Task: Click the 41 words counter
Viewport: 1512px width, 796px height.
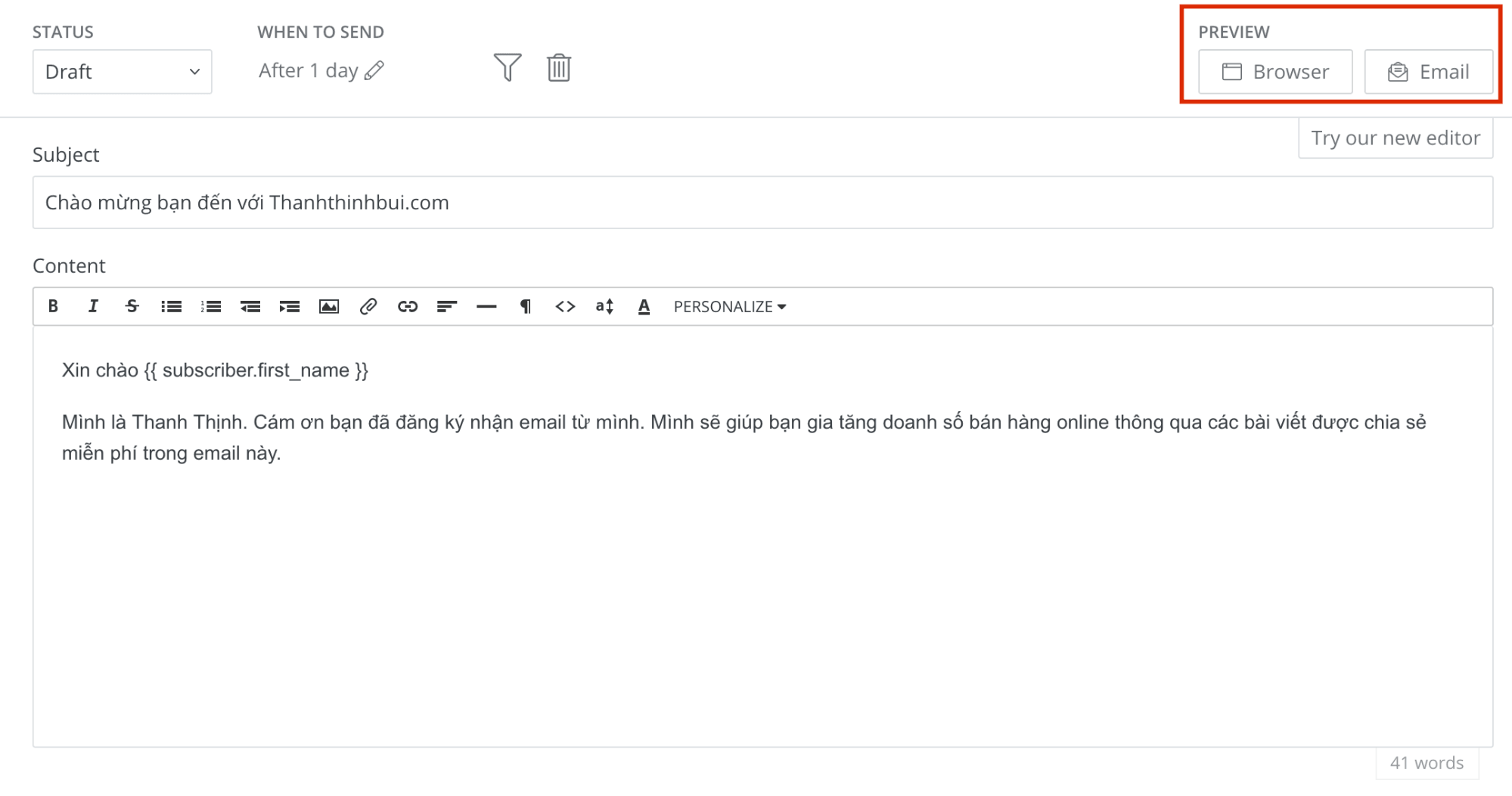Action: point(1427,763)
